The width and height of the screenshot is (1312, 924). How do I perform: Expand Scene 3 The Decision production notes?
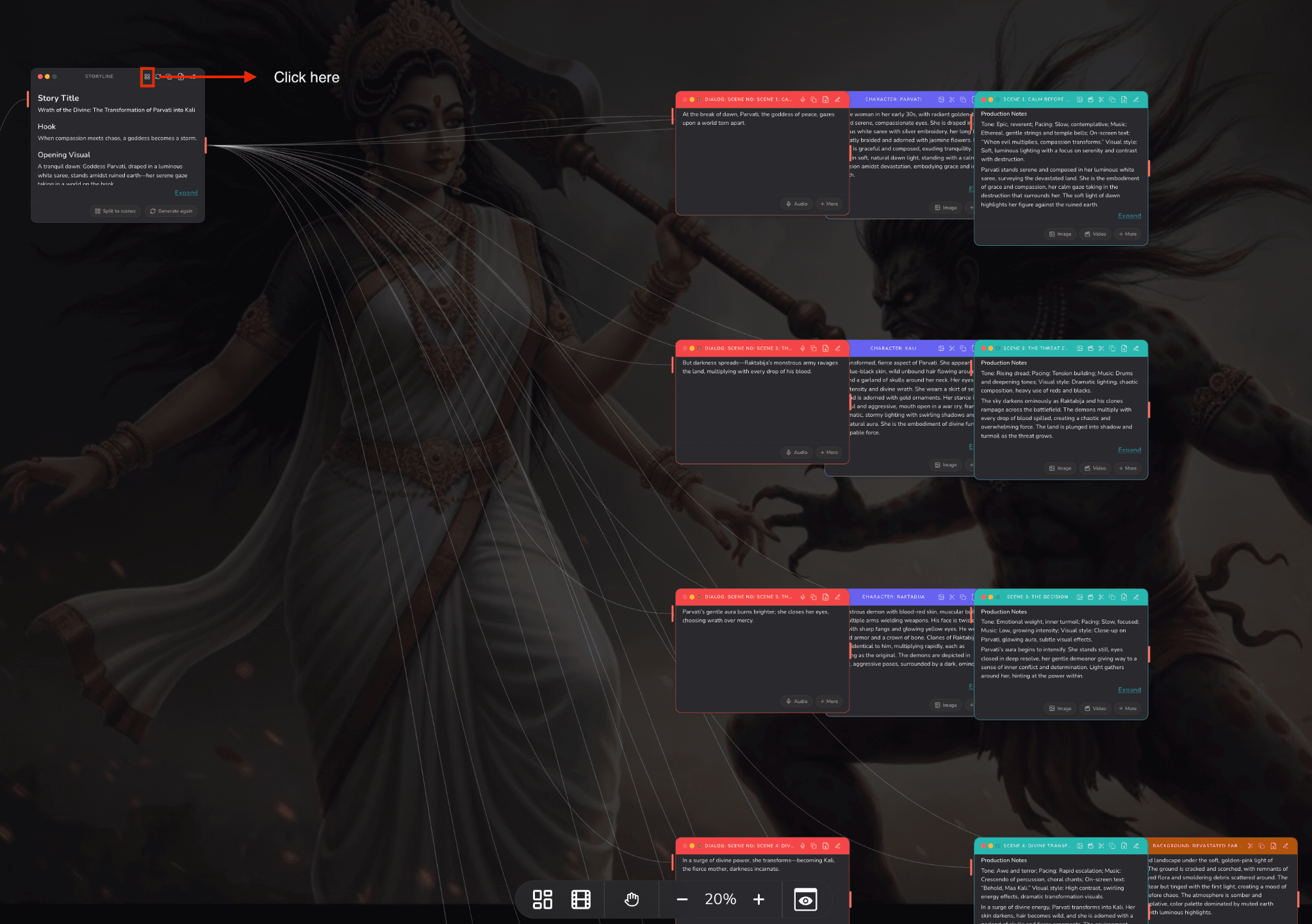pos(1129,690)
